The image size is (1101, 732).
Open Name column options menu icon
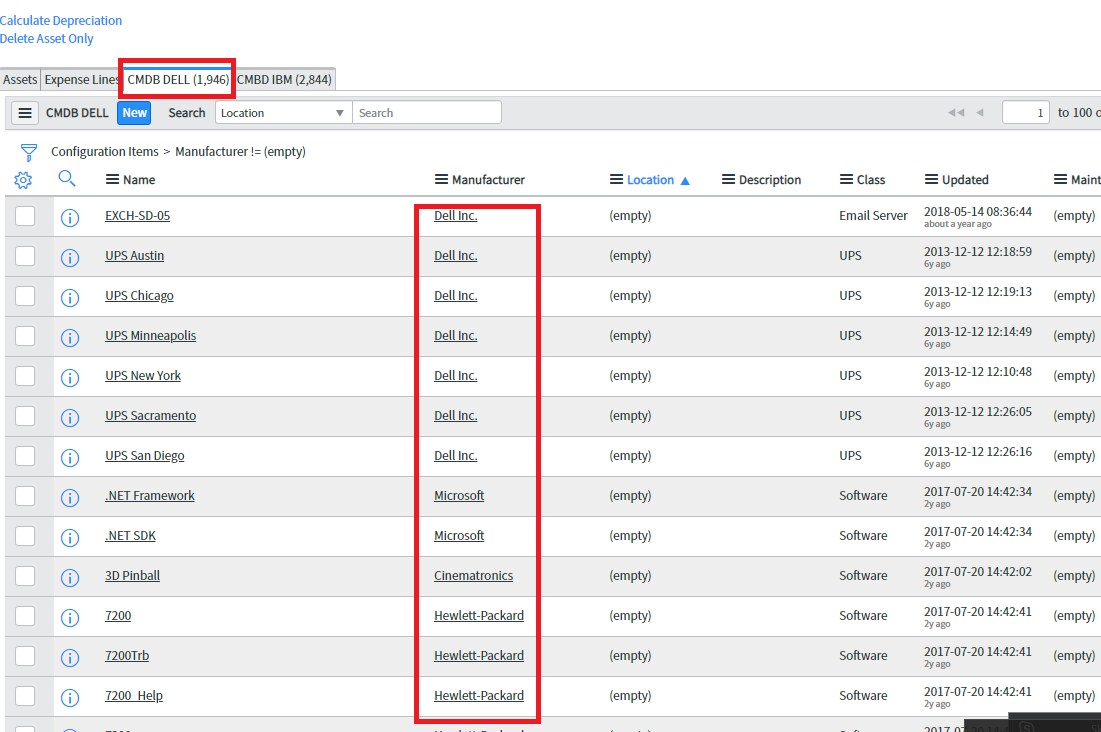pyautogui.click(x=112, y=180)
